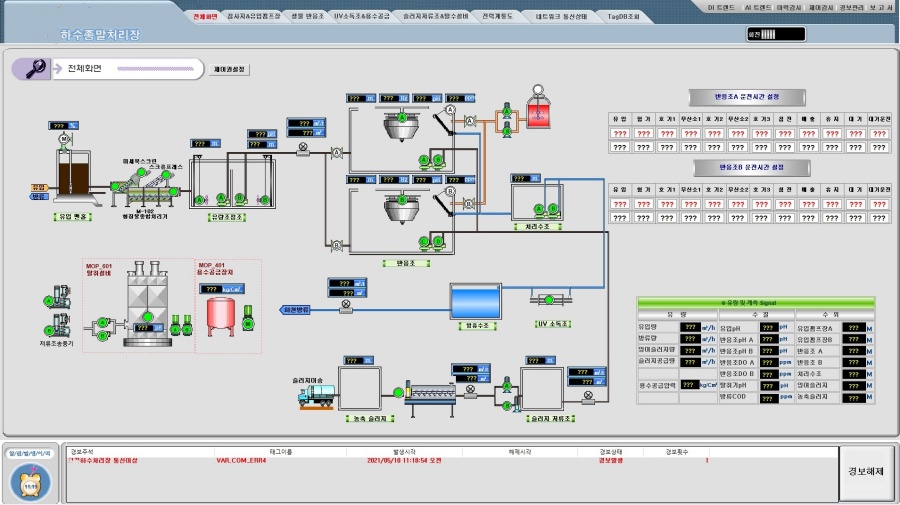900x505 pixels.
Task: Click the 경보해제 alarm reset button
Action: coord(866,472)
